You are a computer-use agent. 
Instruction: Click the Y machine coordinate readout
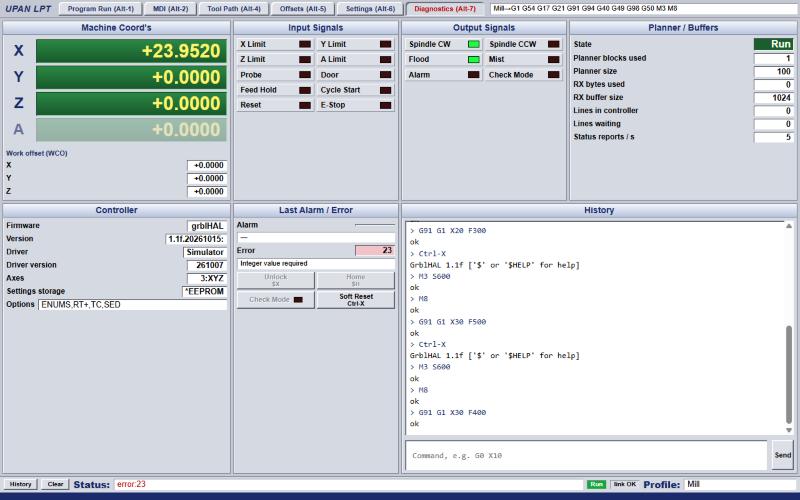click(131, 77)
